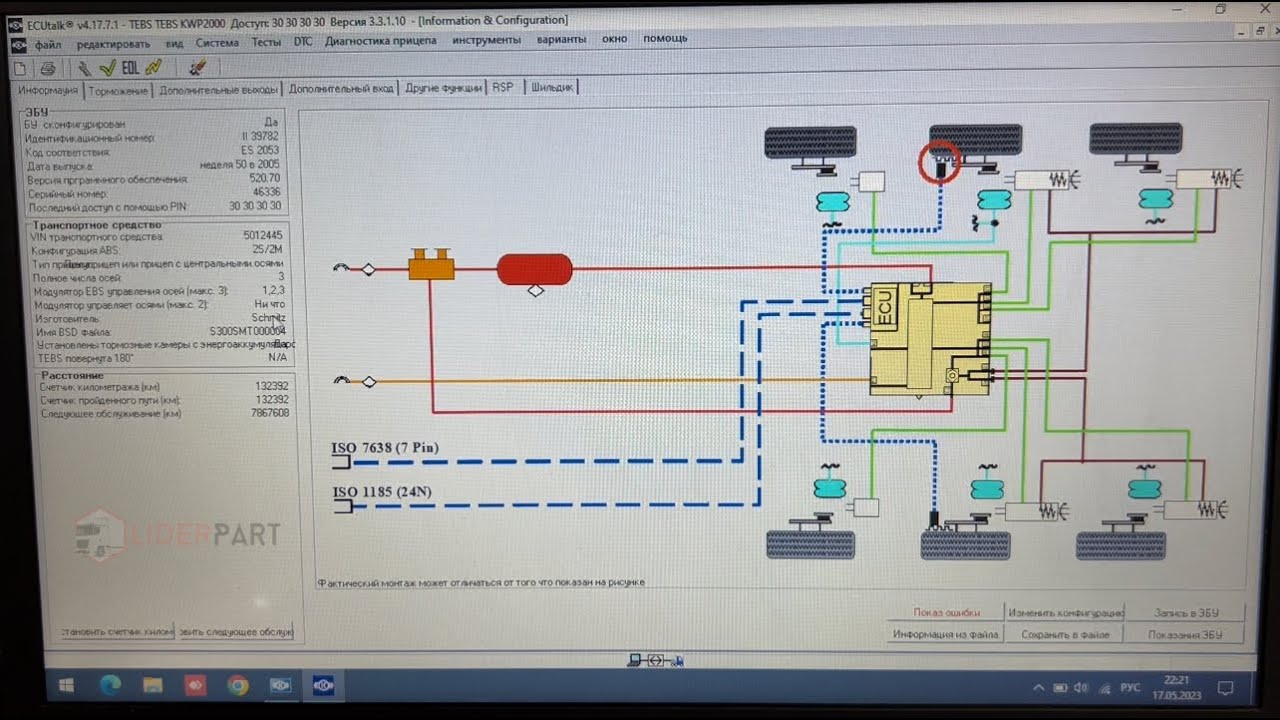This screenshot has width=1280, height=720.
Task: Click the change next service button
Action: [x=236, y=632]
